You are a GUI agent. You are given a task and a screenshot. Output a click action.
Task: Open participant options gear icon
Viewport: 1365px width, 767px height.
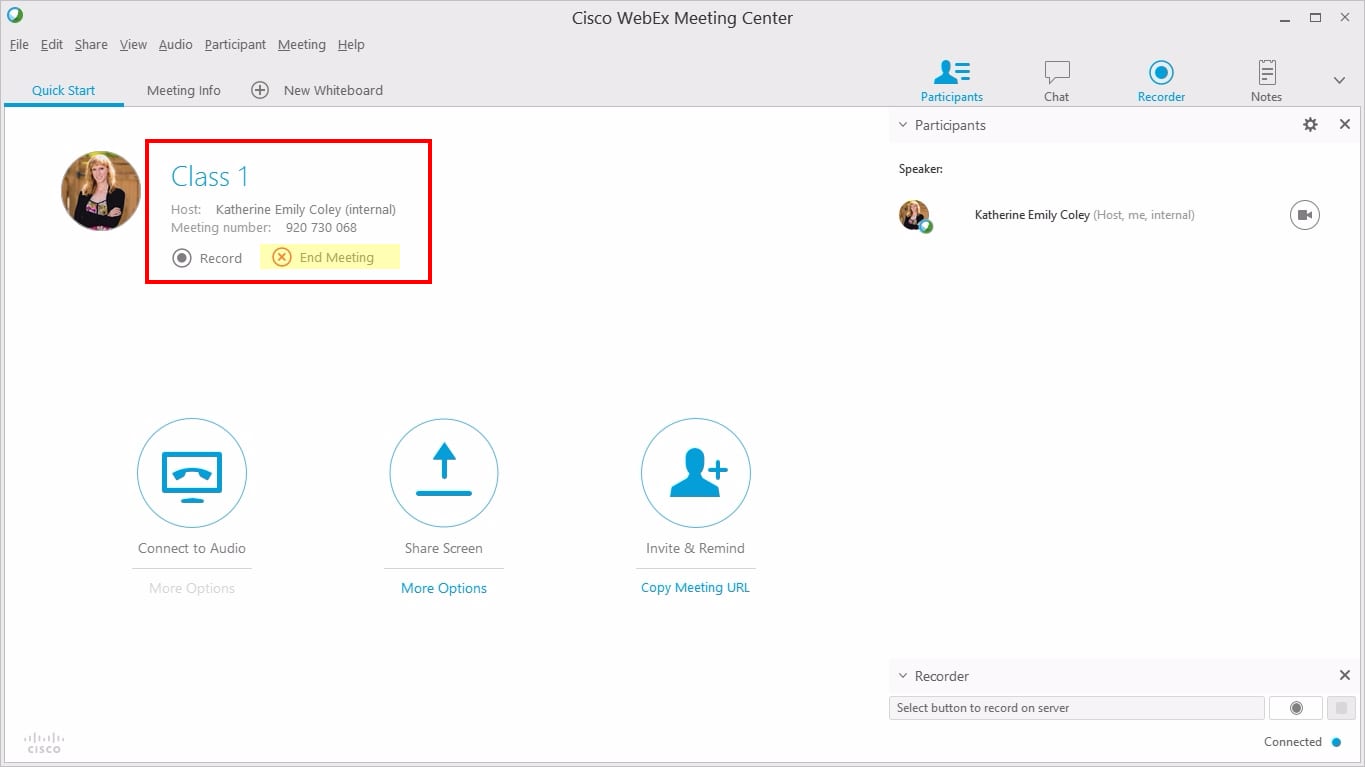coord(1310,124)
